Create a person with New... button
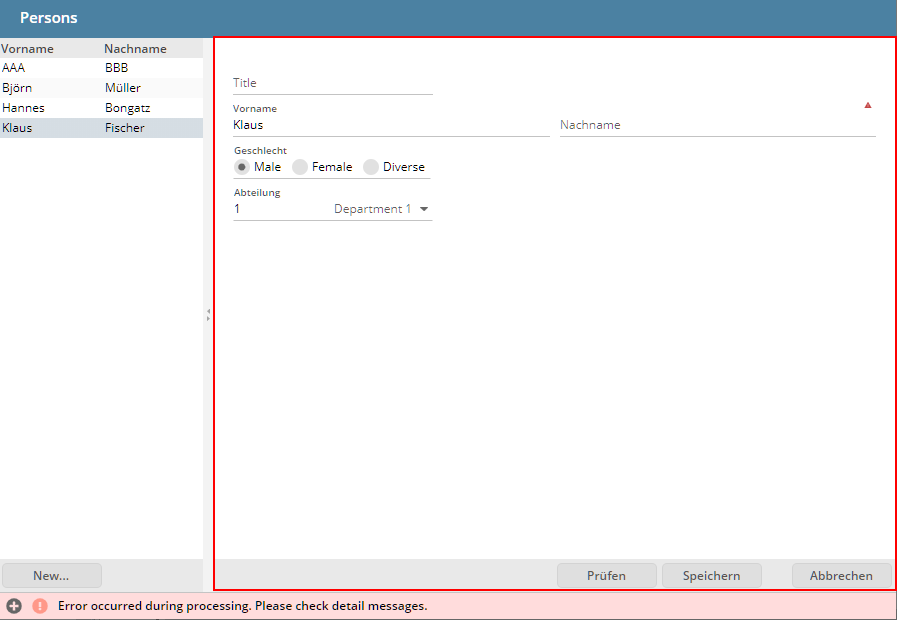897x620 pixels. [x=51, y=575]
